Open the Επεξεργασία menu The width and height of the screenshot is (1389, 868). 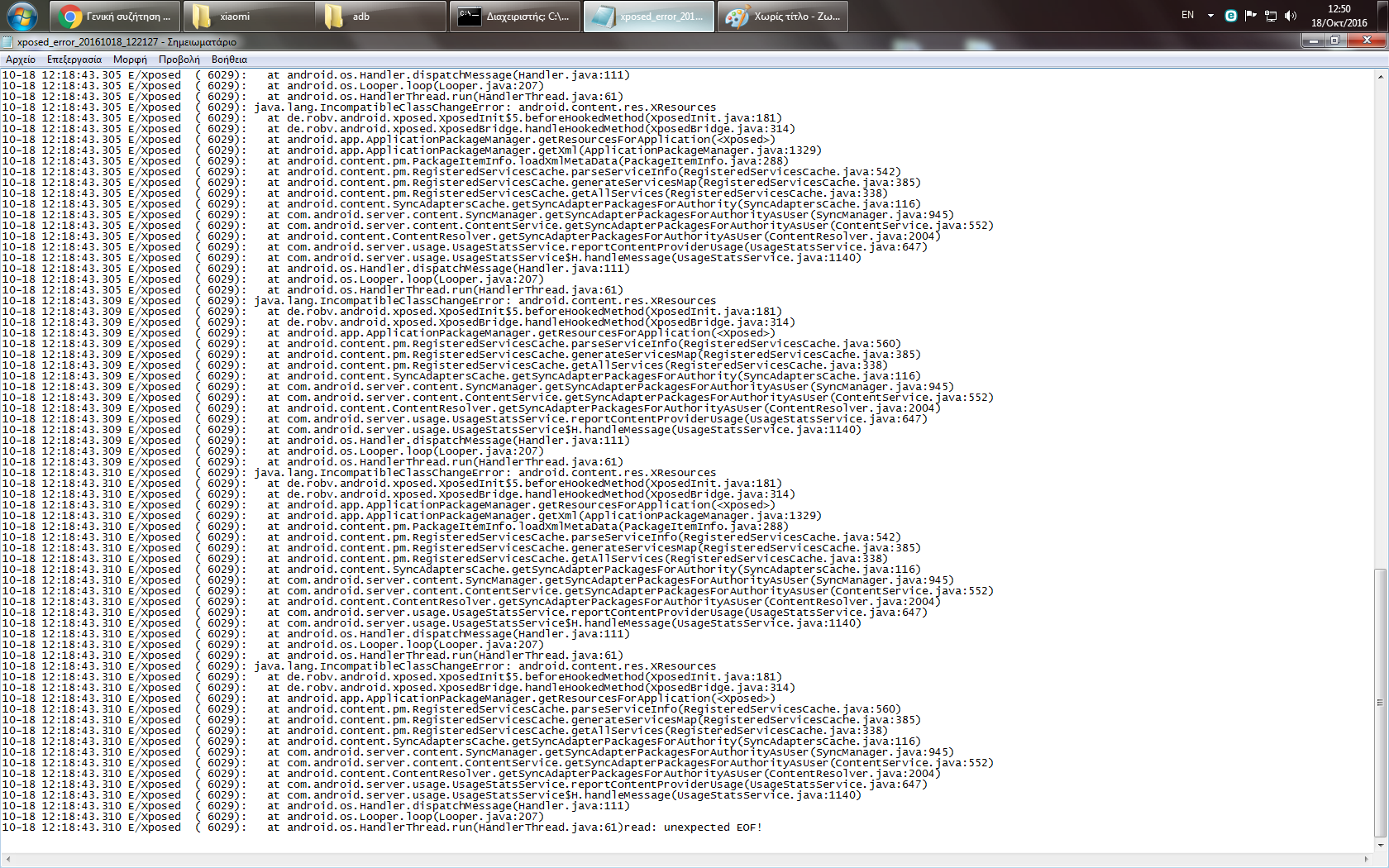(x=74, y=60)
